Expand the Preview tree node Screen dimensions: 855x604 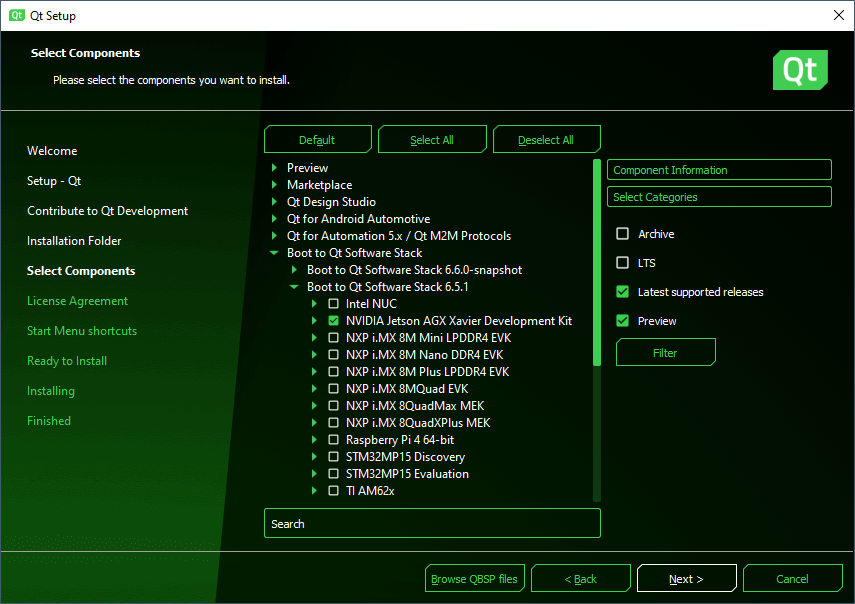274,168
